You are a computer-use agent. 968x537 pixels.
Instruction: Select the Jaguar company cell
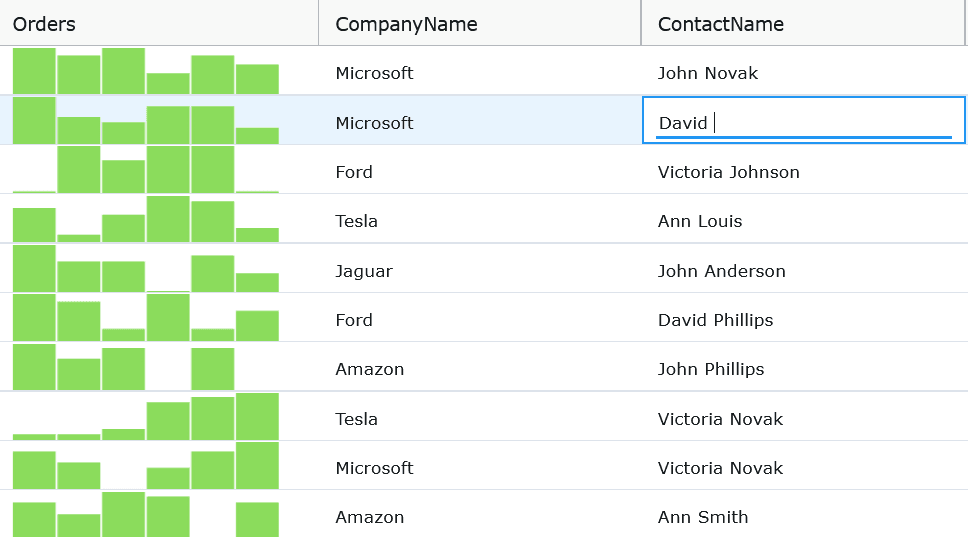[480, 268]
